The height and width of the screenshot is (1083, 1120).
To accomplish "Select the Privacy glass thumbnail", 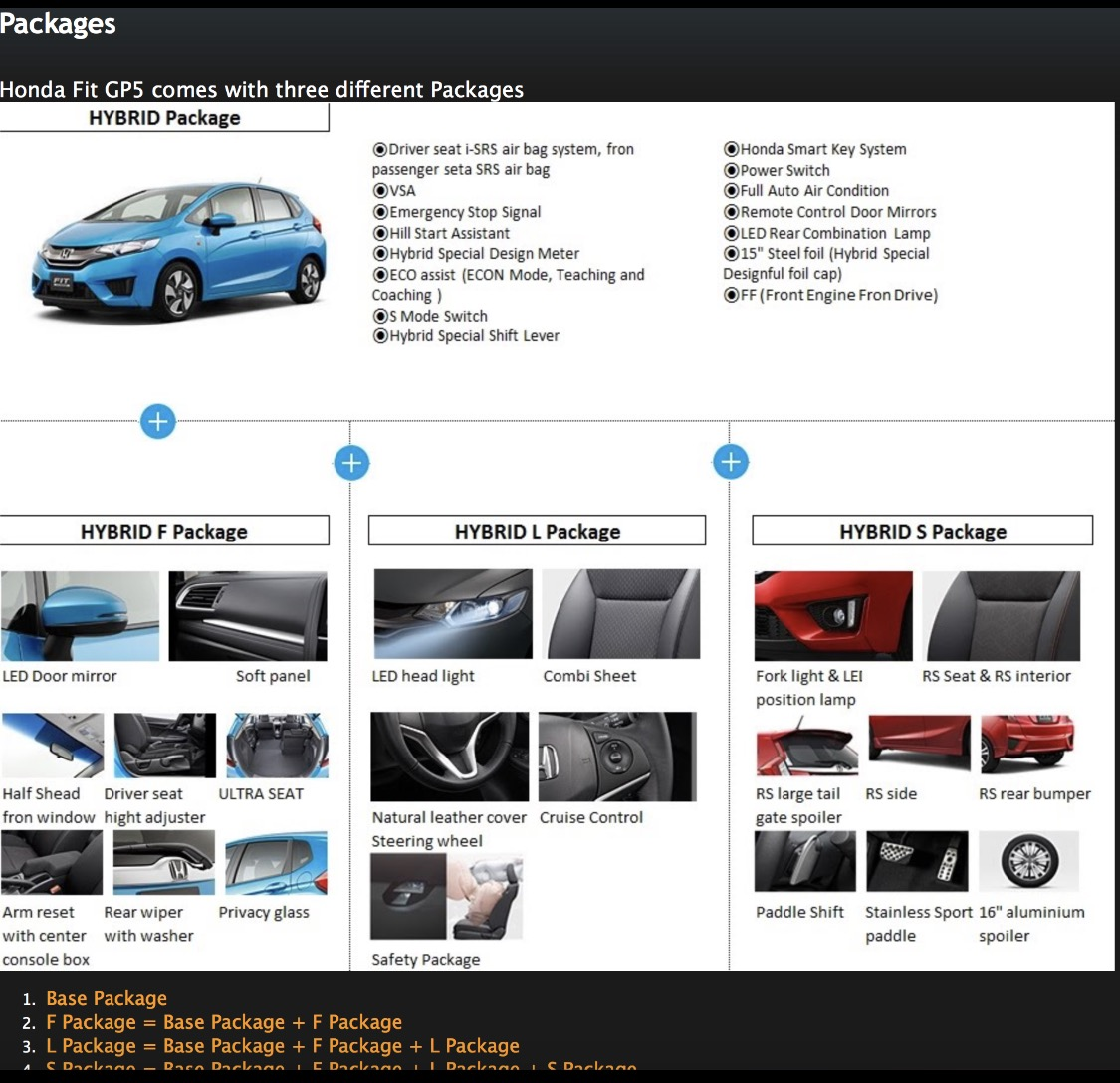I will pos(277,863).
